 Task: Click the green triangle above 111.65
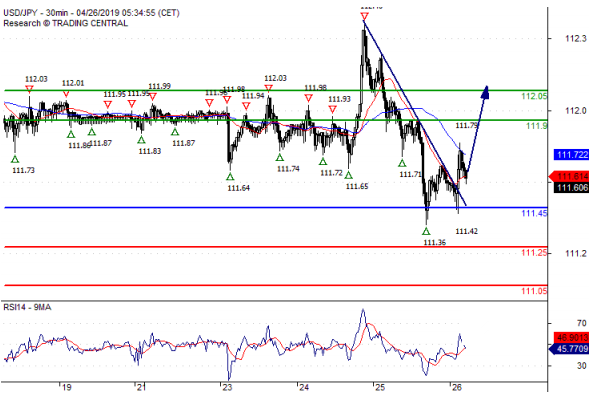tap(349, 175)
